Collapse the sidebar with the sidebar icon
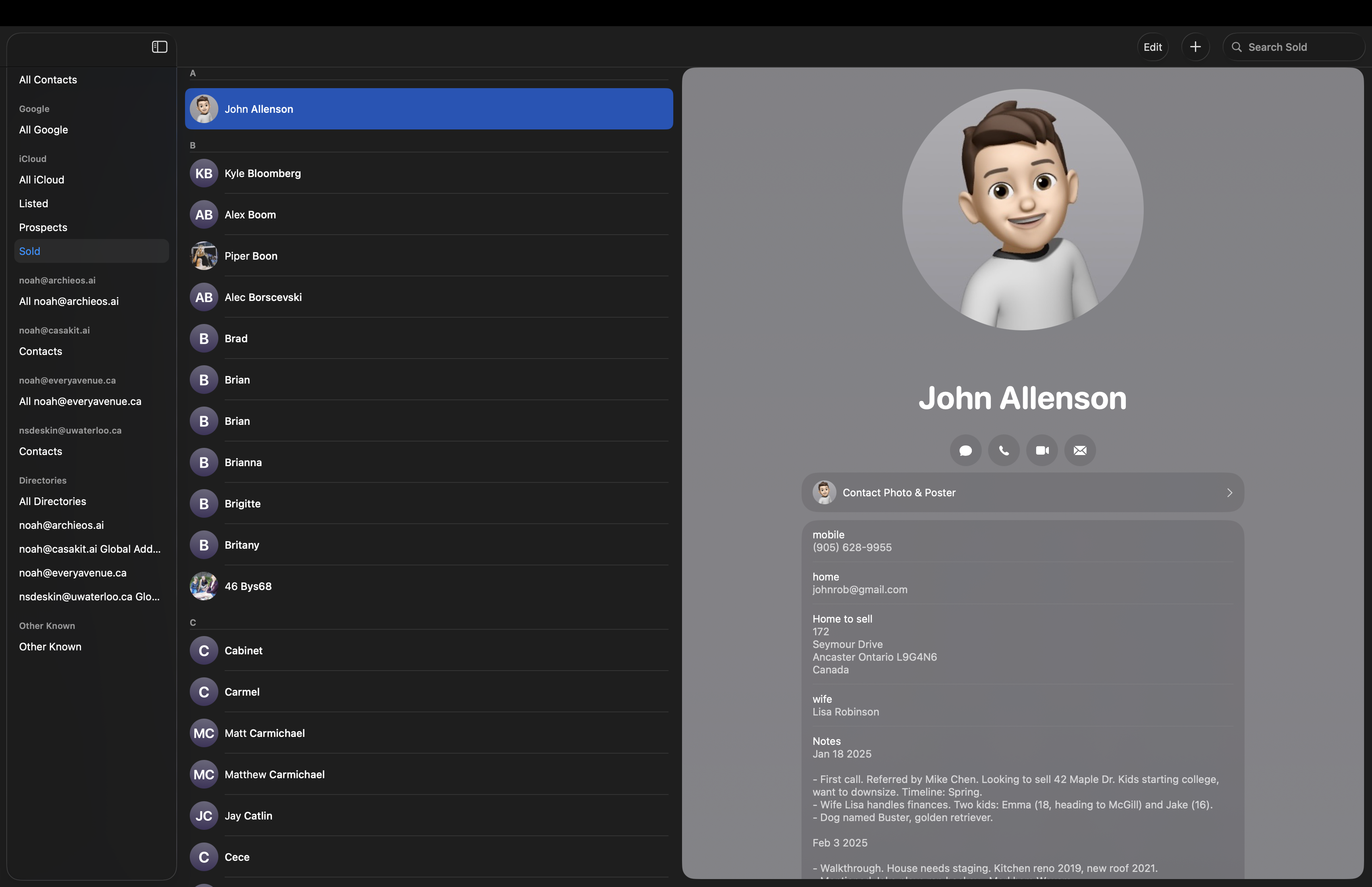Image resolution: width=1372 pixels, height=887 pixels. click(x=159, y=47)
